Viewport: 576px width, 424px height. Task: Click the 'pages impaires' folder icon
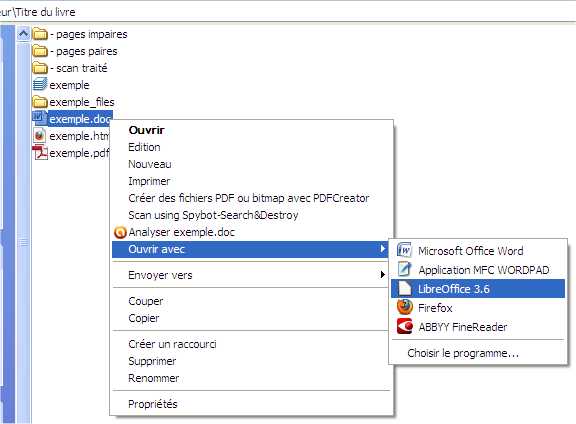[x=40, y=34]
